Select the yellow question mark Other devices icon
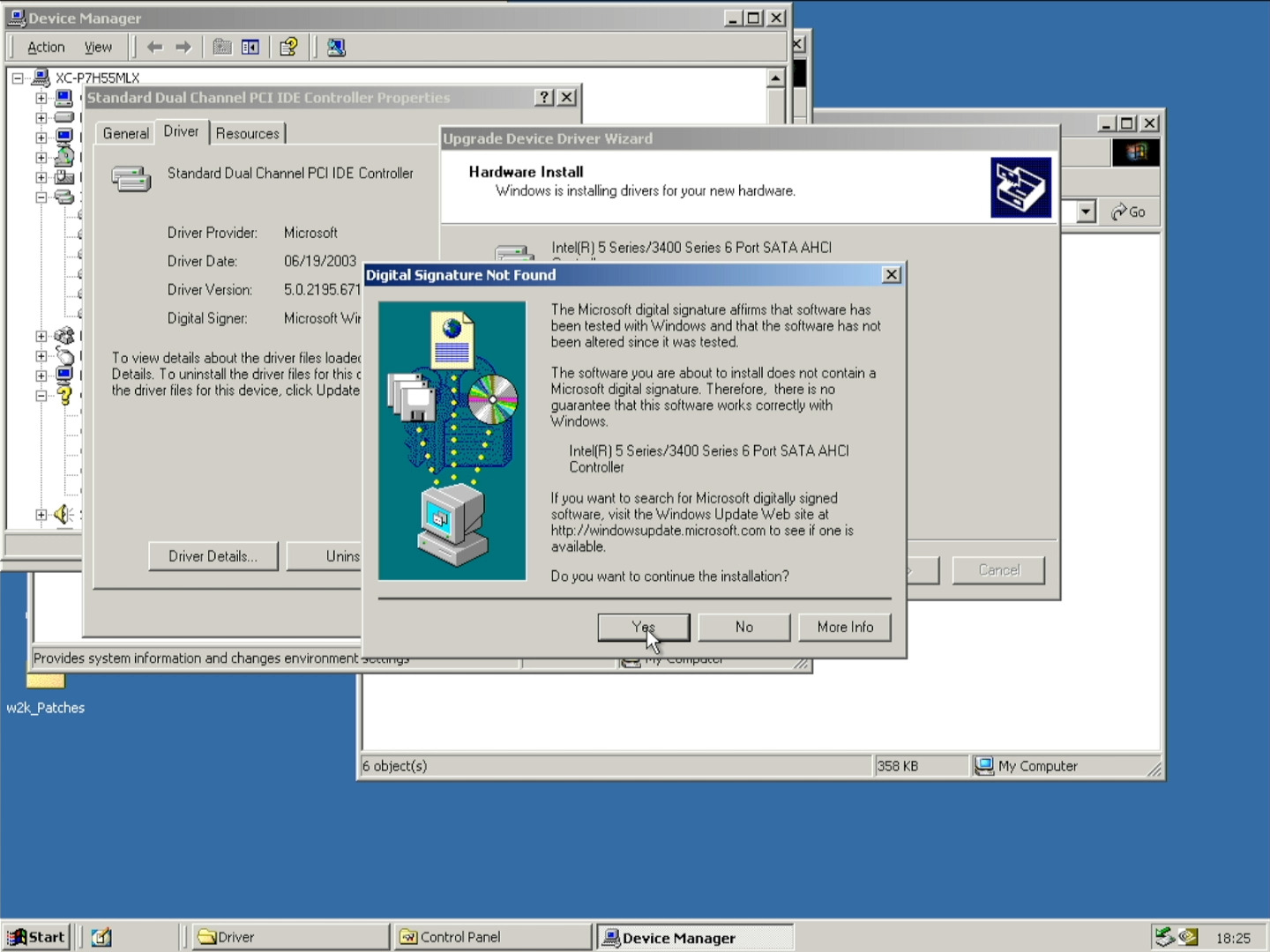1270x952 pixels. (x=63, y=396)
